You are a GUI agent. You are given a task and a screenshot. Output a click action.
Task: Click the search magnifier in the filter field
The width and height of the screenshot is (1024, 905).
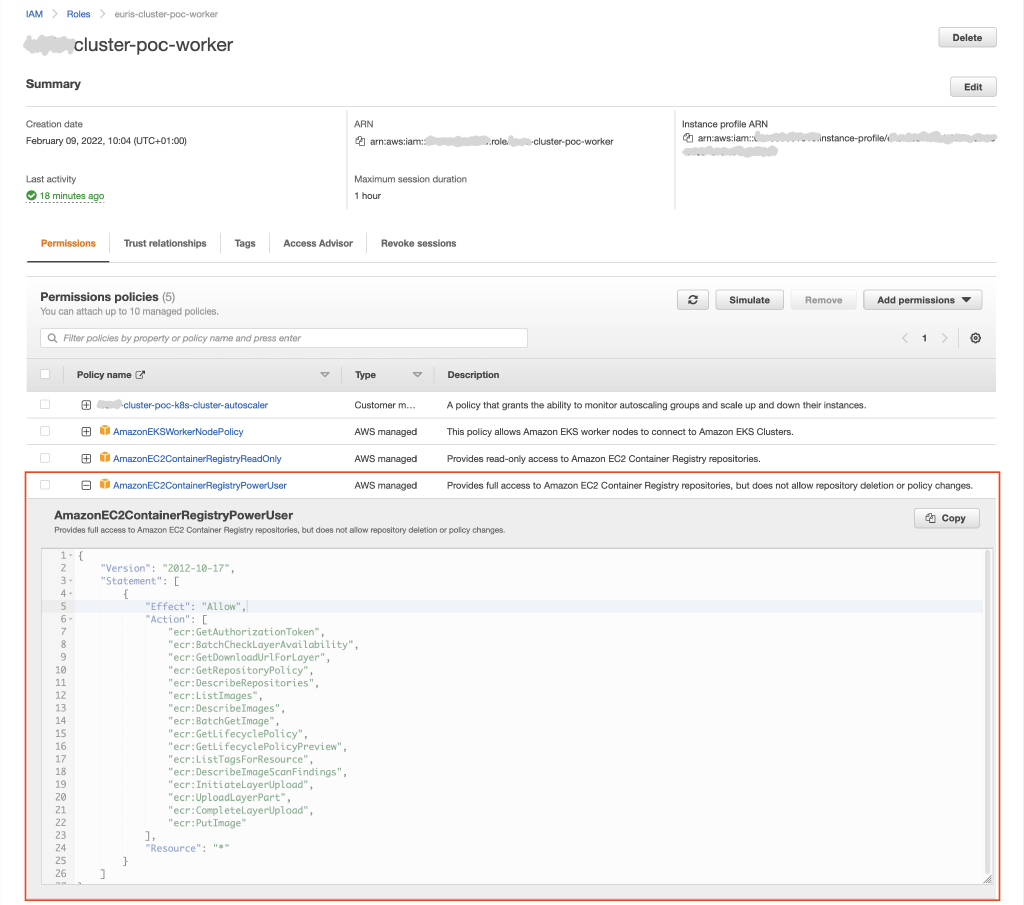51,338
